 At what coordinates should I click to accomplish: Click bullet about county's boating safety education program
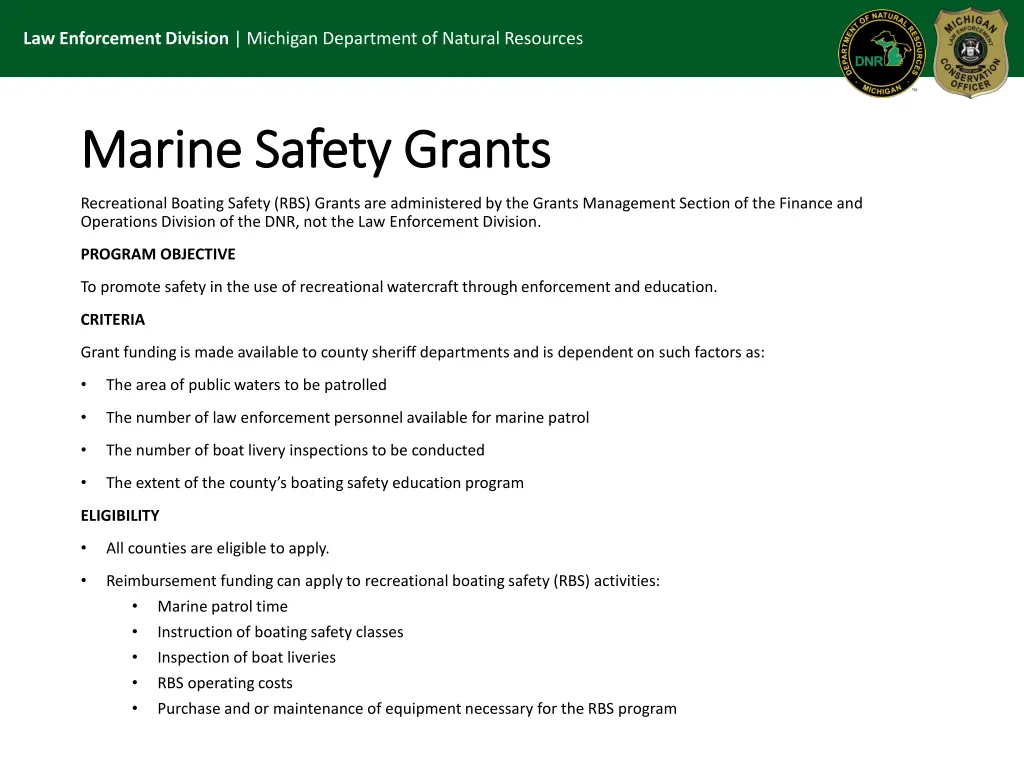pos(315,483)
